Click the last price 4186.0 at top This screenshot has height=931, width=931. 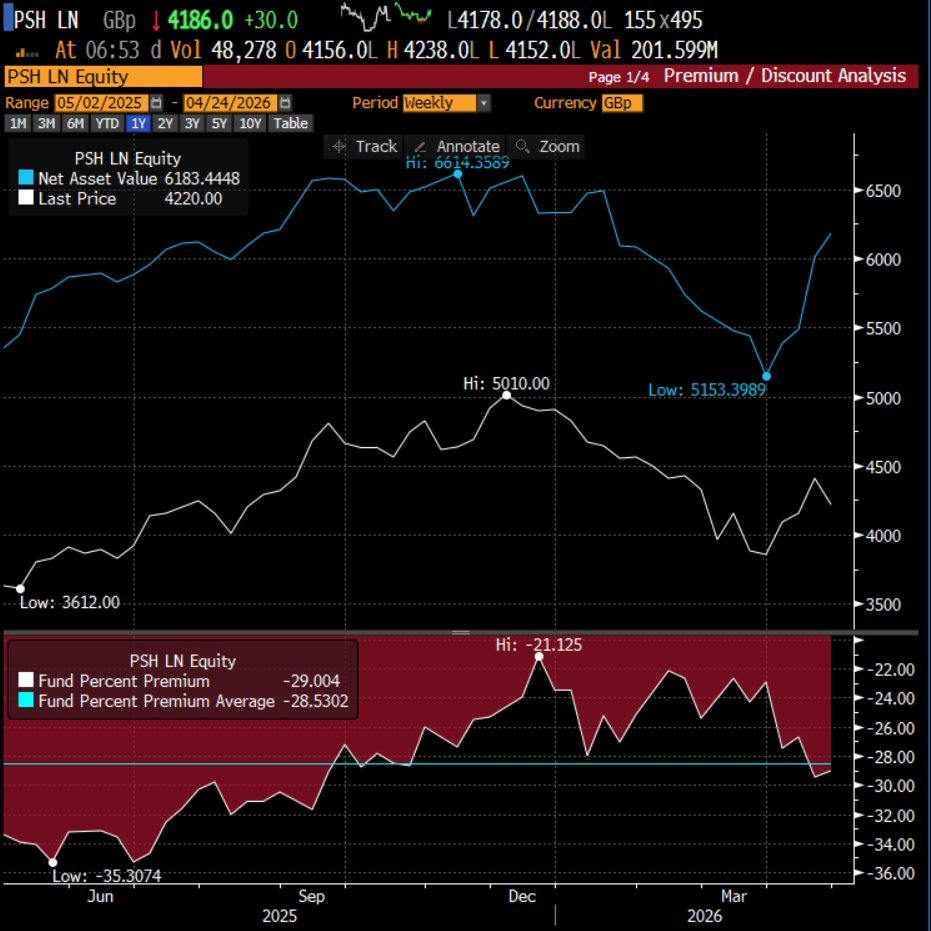(201, 20)
